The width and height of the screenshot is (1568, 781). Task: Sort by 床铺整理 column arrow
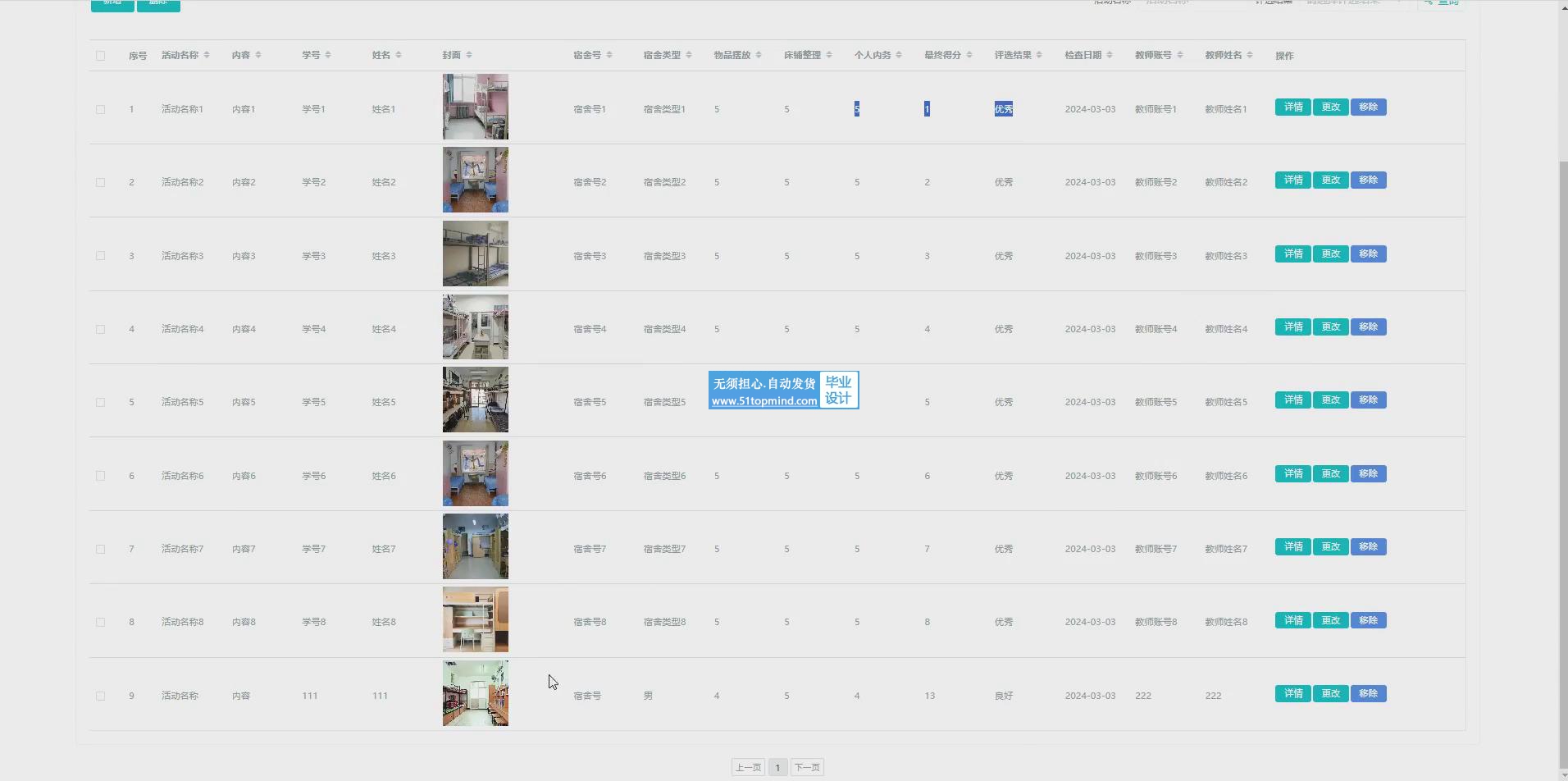(x=829, y=55)
